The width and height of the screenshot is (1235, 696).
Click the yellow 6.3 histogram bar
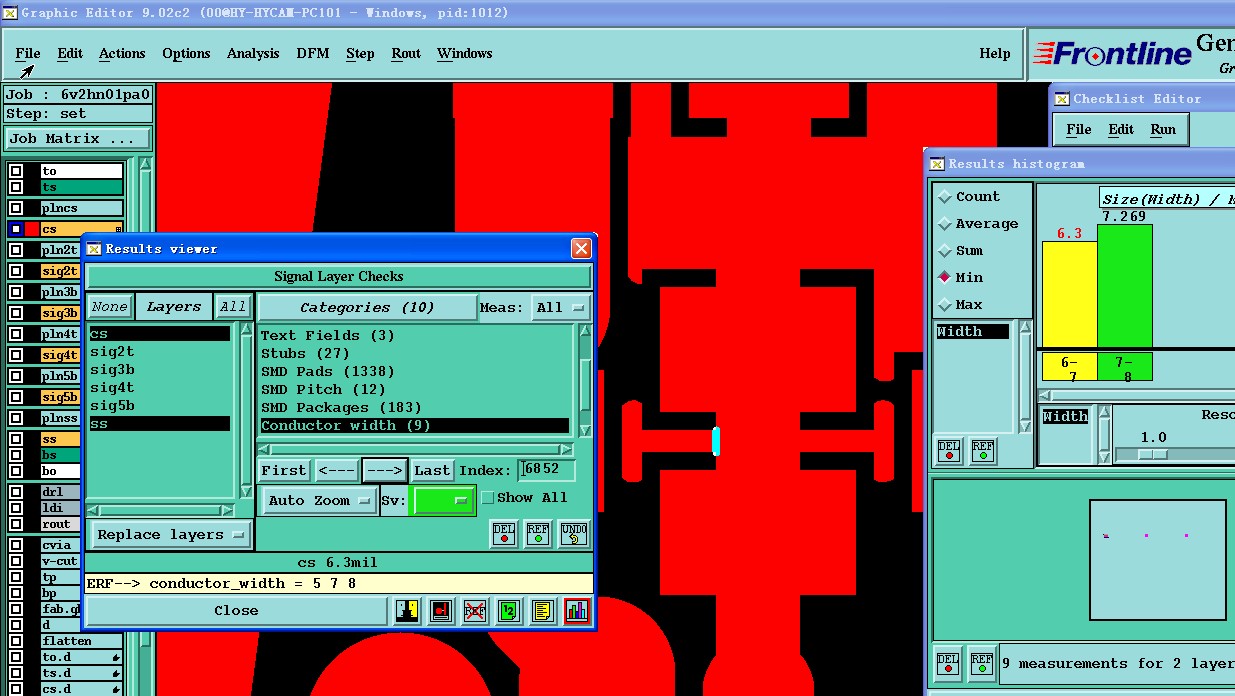click(x=1069, y=294)
